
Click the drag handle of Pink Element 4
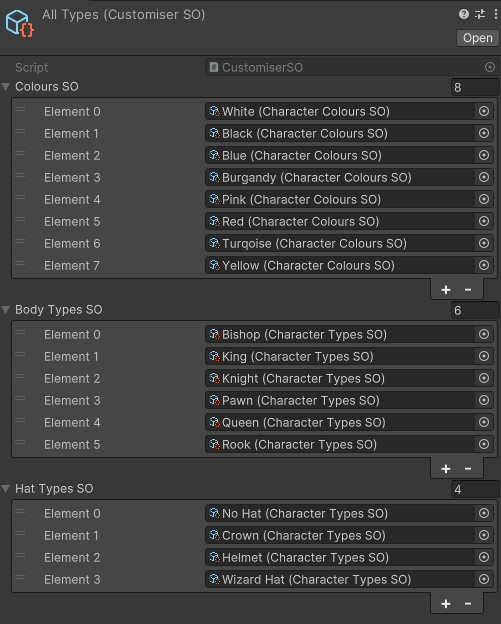point(20,197)
